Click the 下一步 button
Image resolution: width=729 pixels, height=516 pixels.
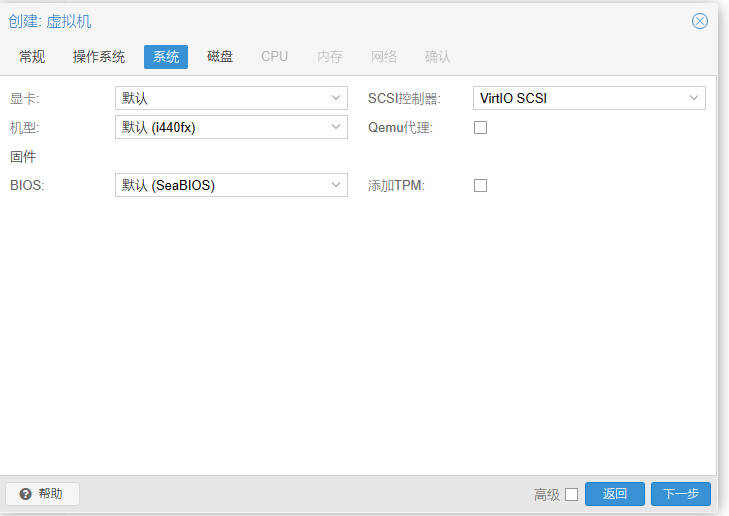[681, 494]
